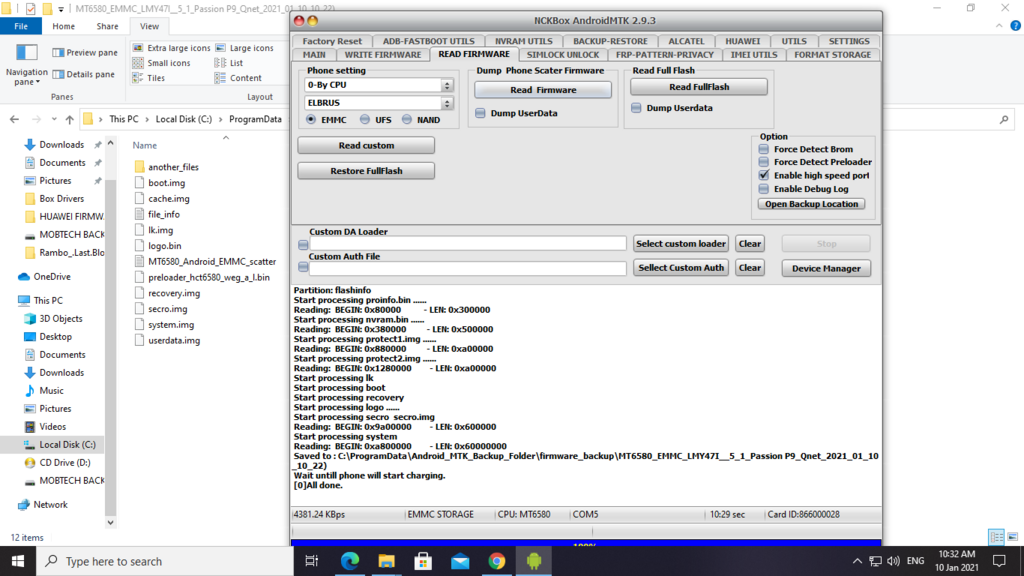Viewport: 1024px width, 576px height.
Task: Click the Custom DA Loader path field
Action: (468, 244)
